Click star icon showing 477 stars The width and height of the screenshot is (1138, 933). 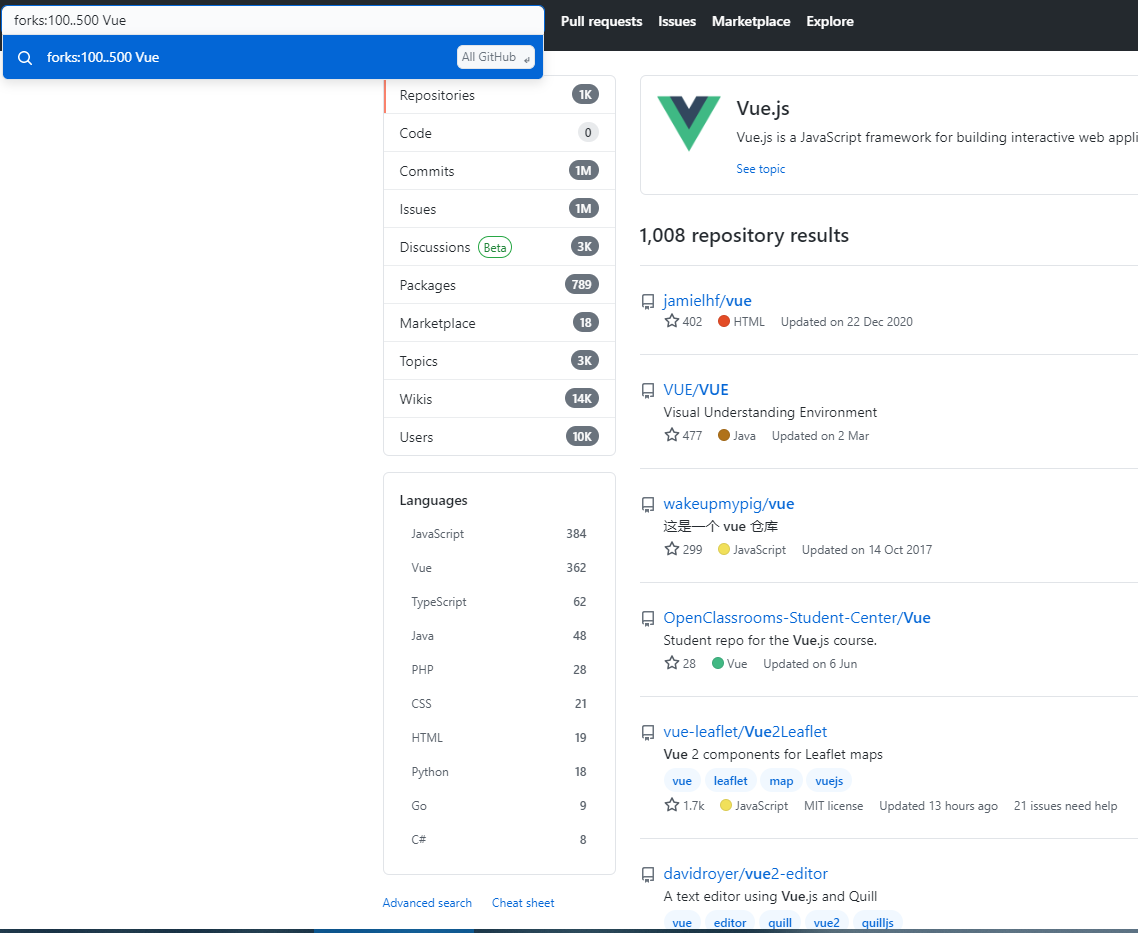point(672,435)
